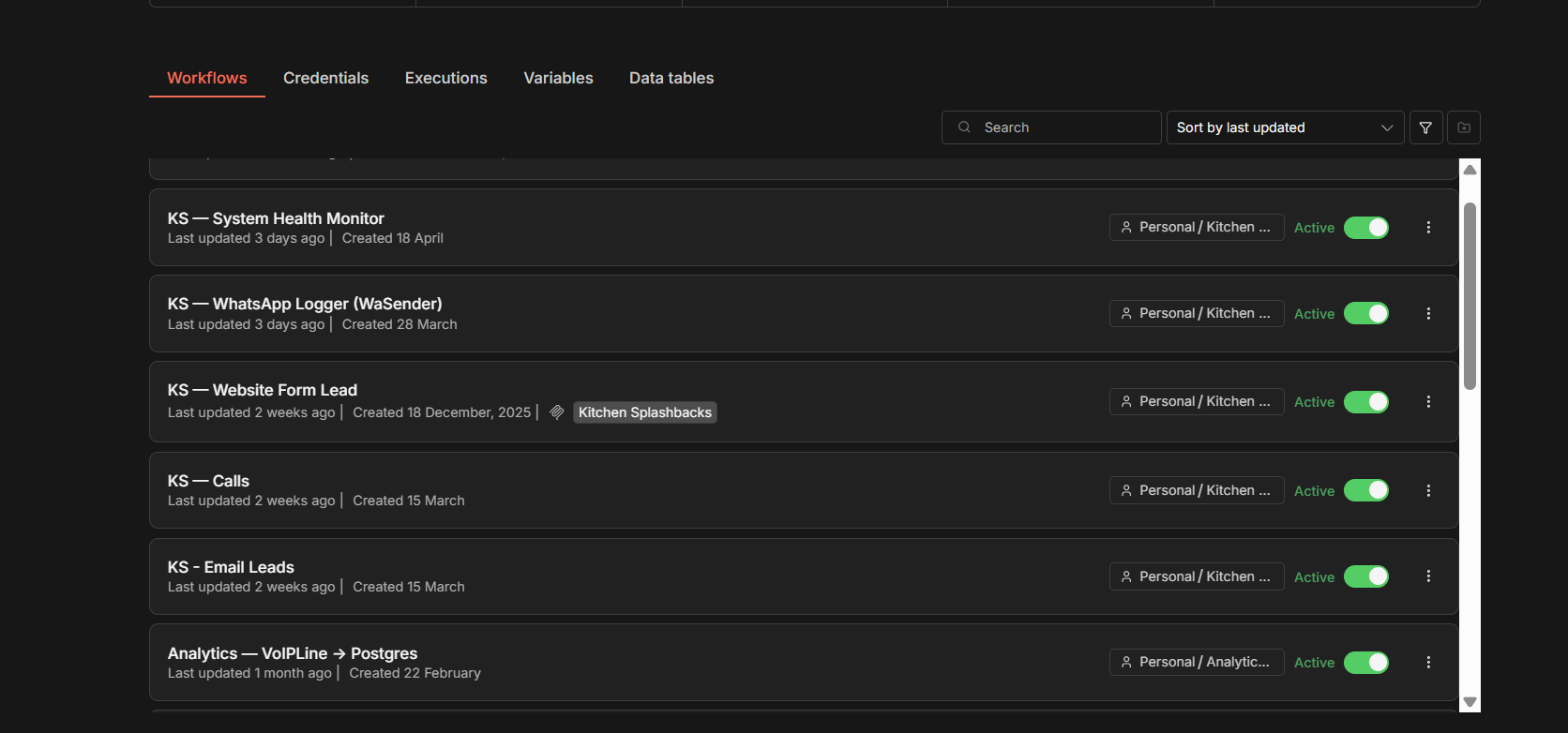Open three-dot menu for KS — Calls
Screen dimensions: 1568x733
(x=1428, y=491)
